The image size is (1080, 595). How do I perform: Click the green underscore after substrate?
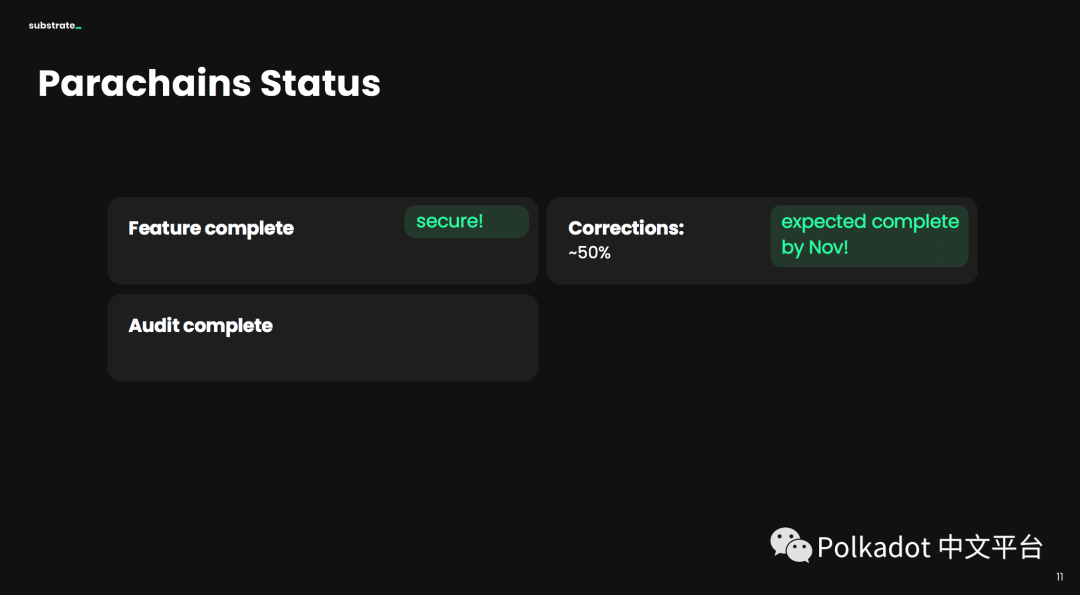click(x=79, y=28)
